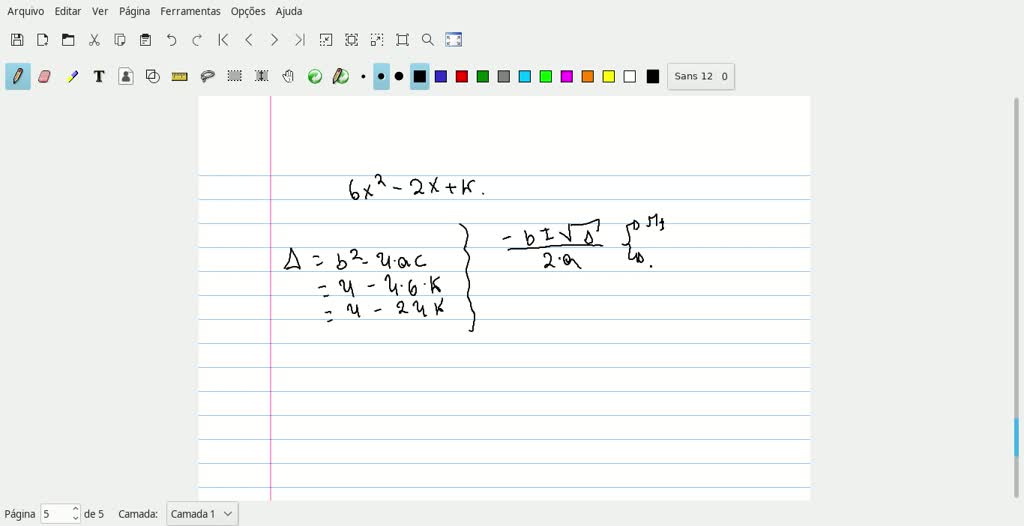Screen dimensions: 1024x526
Task: Choose thick pen thickness
Action: pyautogui.click(x=399, y=76)
